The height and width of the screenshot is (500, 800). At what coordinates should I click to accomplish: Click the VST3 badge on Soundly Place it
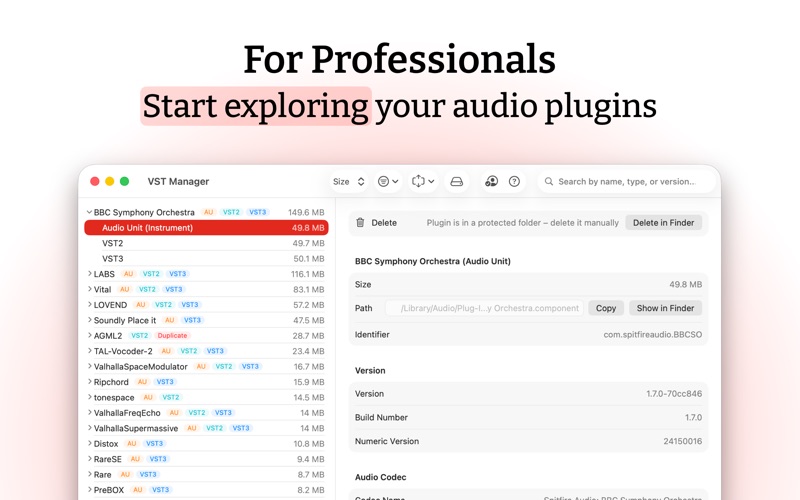192,320
